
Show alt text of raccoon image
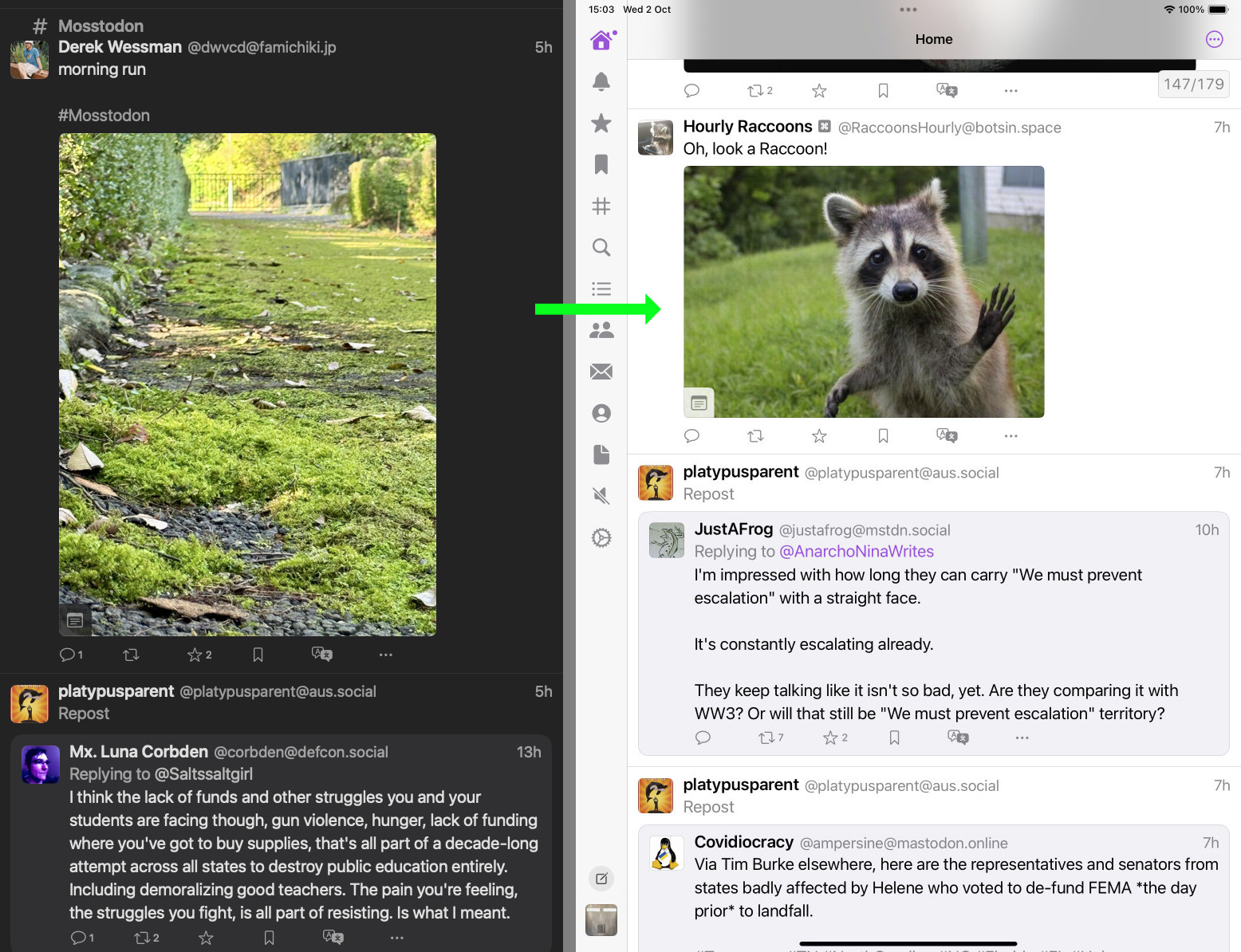click(x=699, y=403)
